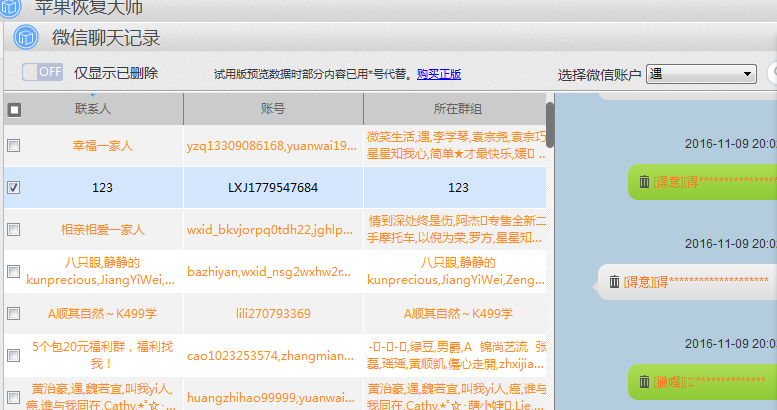Select contact name 幸福一家人
Image resolution: width=777 pixels, height=410 pixels.
[x=103, y=146]
